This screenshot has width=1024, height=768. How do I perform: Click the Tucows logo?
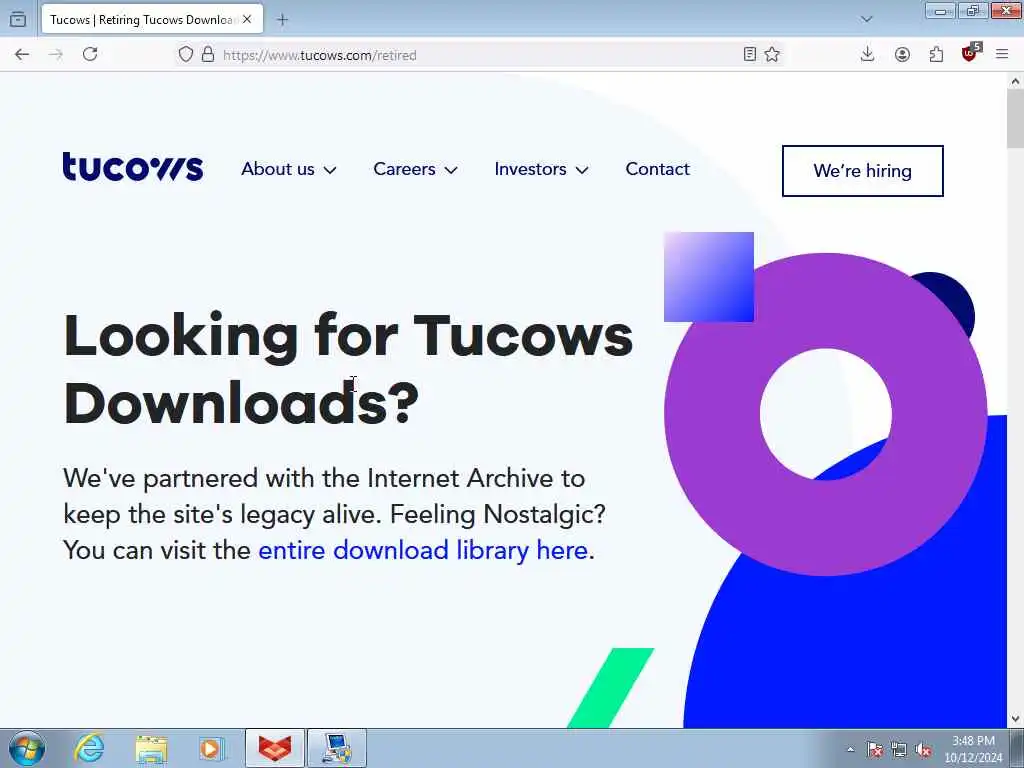(133, 167)
